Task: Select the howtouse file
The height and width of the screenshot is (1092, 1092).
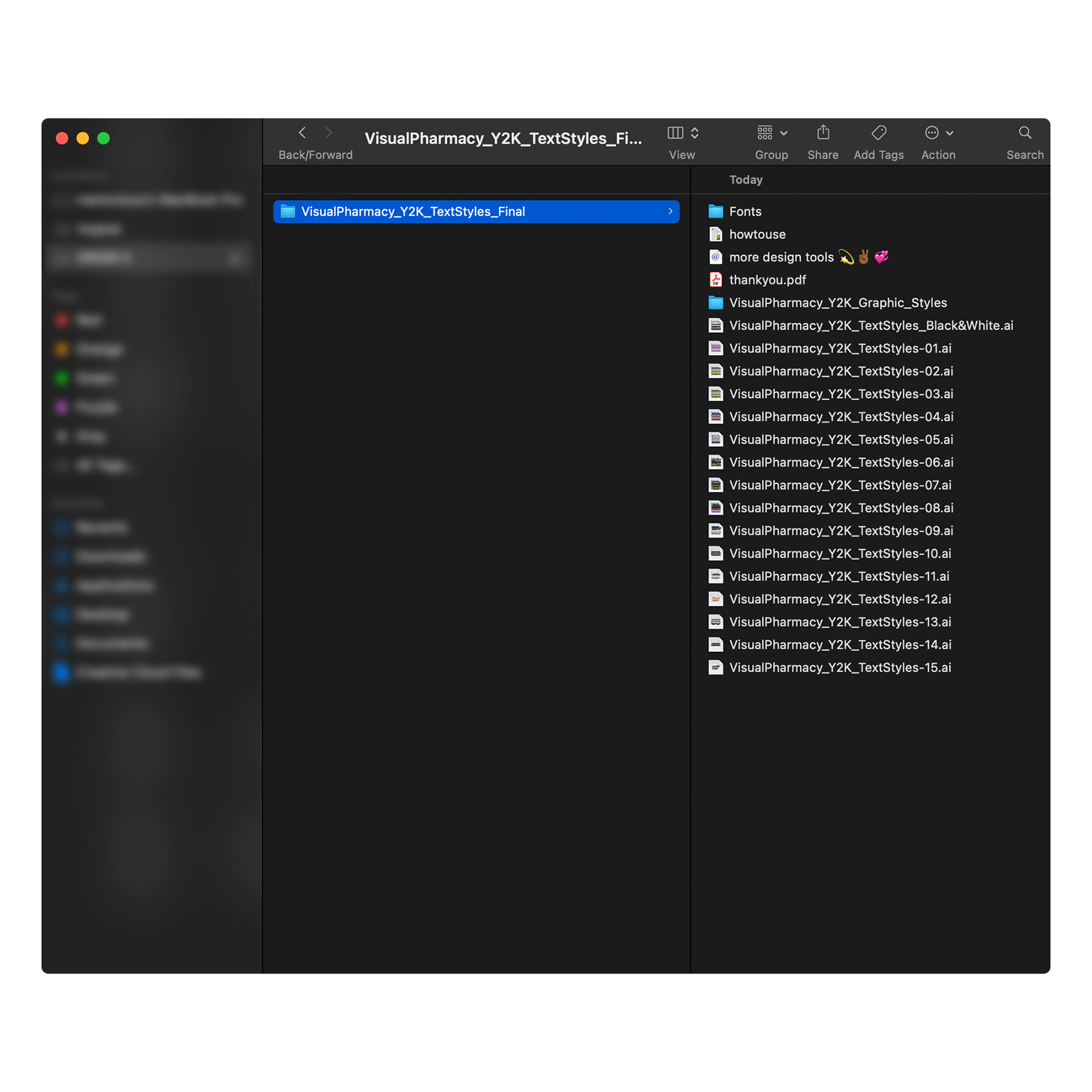Action: click(x=757, y=234)
